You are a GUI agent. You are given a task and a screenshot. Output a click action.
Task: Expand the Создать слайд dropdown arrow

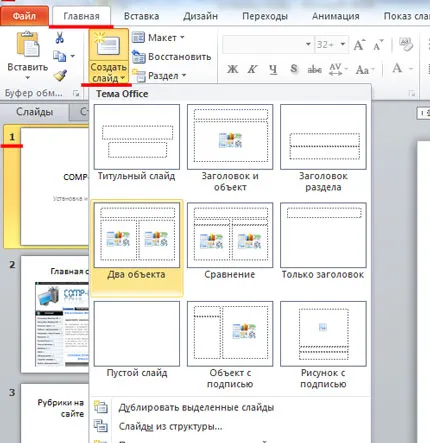pos(123,78)
